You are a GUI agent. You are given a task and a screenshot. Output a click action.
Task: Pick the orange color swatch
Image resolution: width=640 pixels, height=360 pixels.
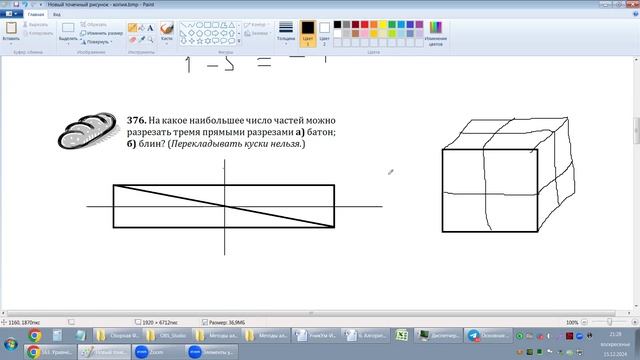coord(374,24)
